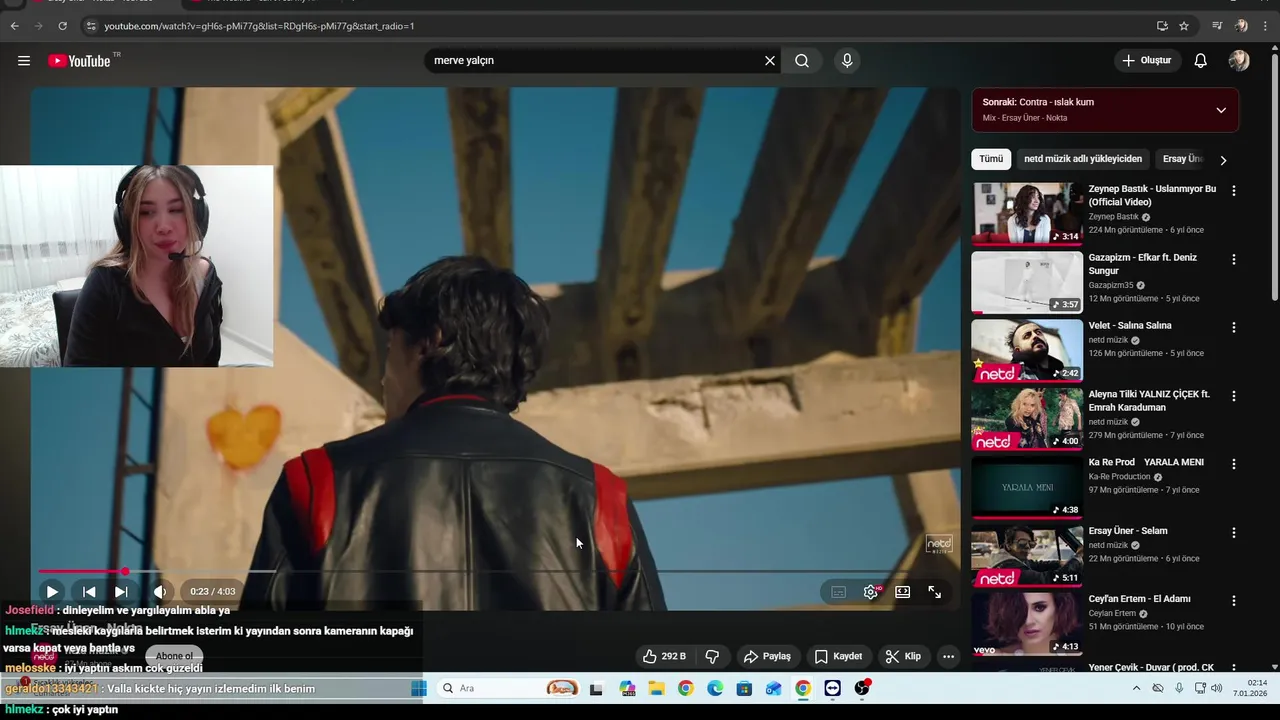Open Aleyna Tilki YALNIZ ÇİÇEK video title
Screen dimensions: 1280x720
[1150, 401]
